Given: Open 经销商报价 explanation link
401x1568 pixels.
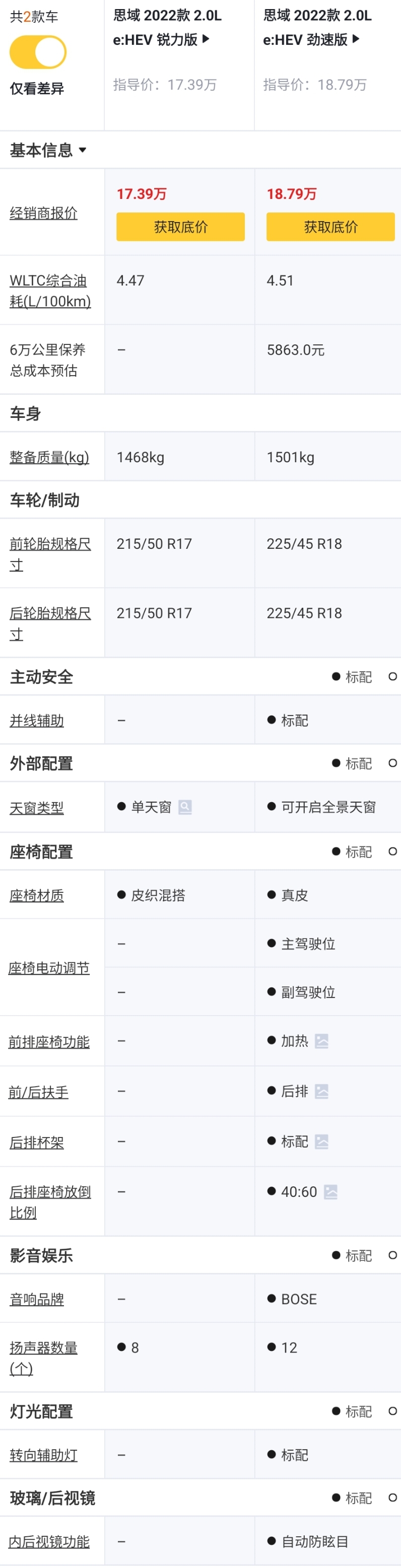Looking at the screenshot, I should (x=43, y=213).
